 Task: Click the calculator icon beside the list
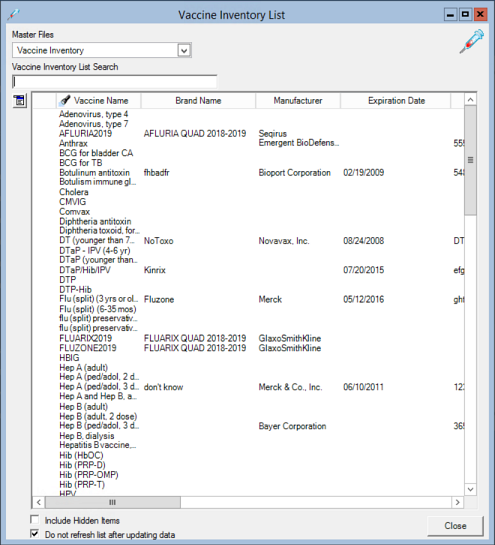click(20, 101)
